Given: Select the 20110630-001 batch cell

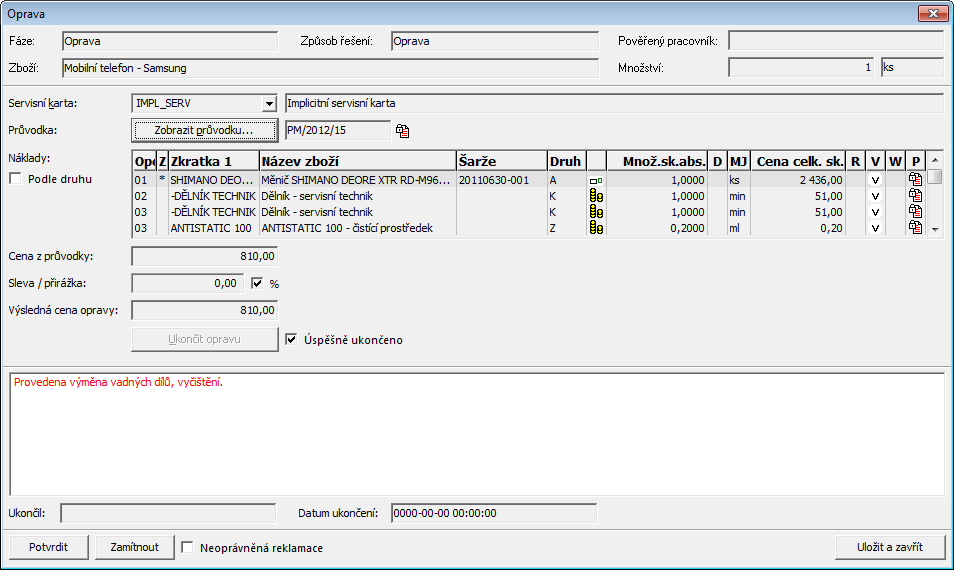Looking at the screenshot, I should tap(502, 180).
